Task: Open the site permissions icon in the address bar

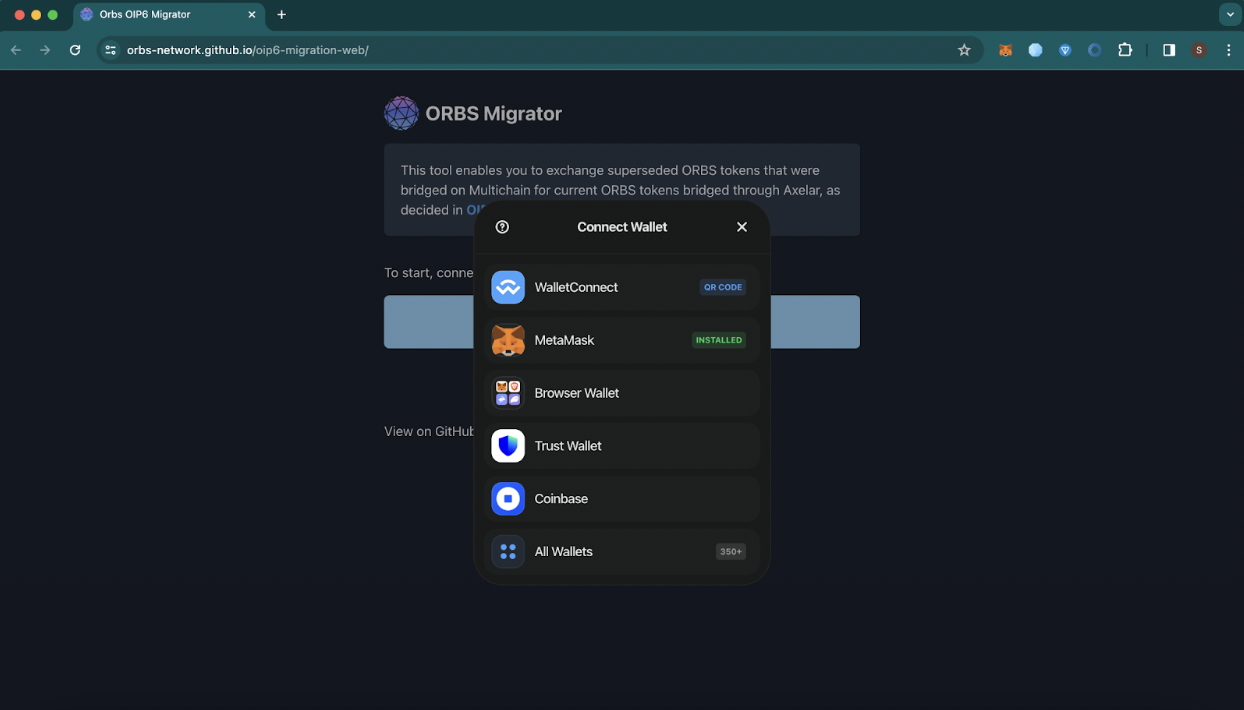Action: pyautogui.click(x=109, y=49)
